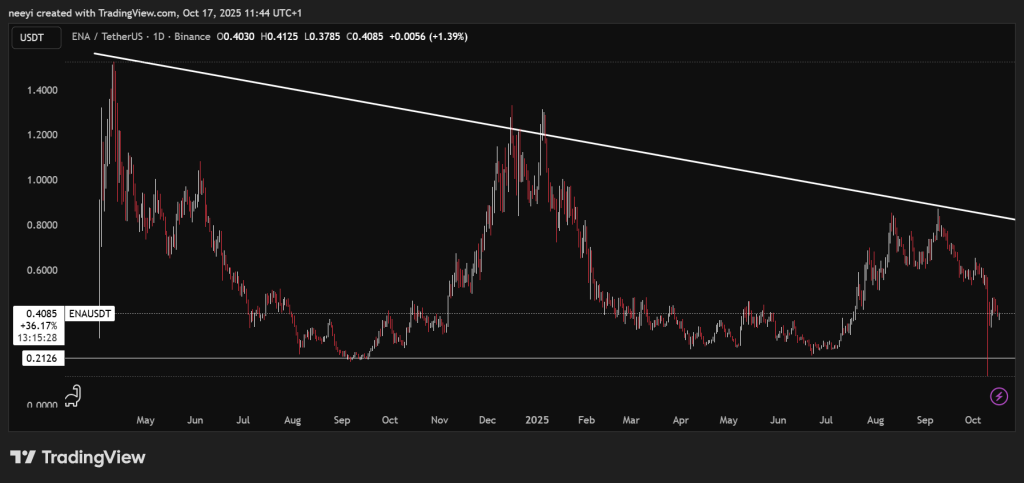Open the USDT currency button
The width and height of the screenshot is (1024, 483).
[35, 37]
